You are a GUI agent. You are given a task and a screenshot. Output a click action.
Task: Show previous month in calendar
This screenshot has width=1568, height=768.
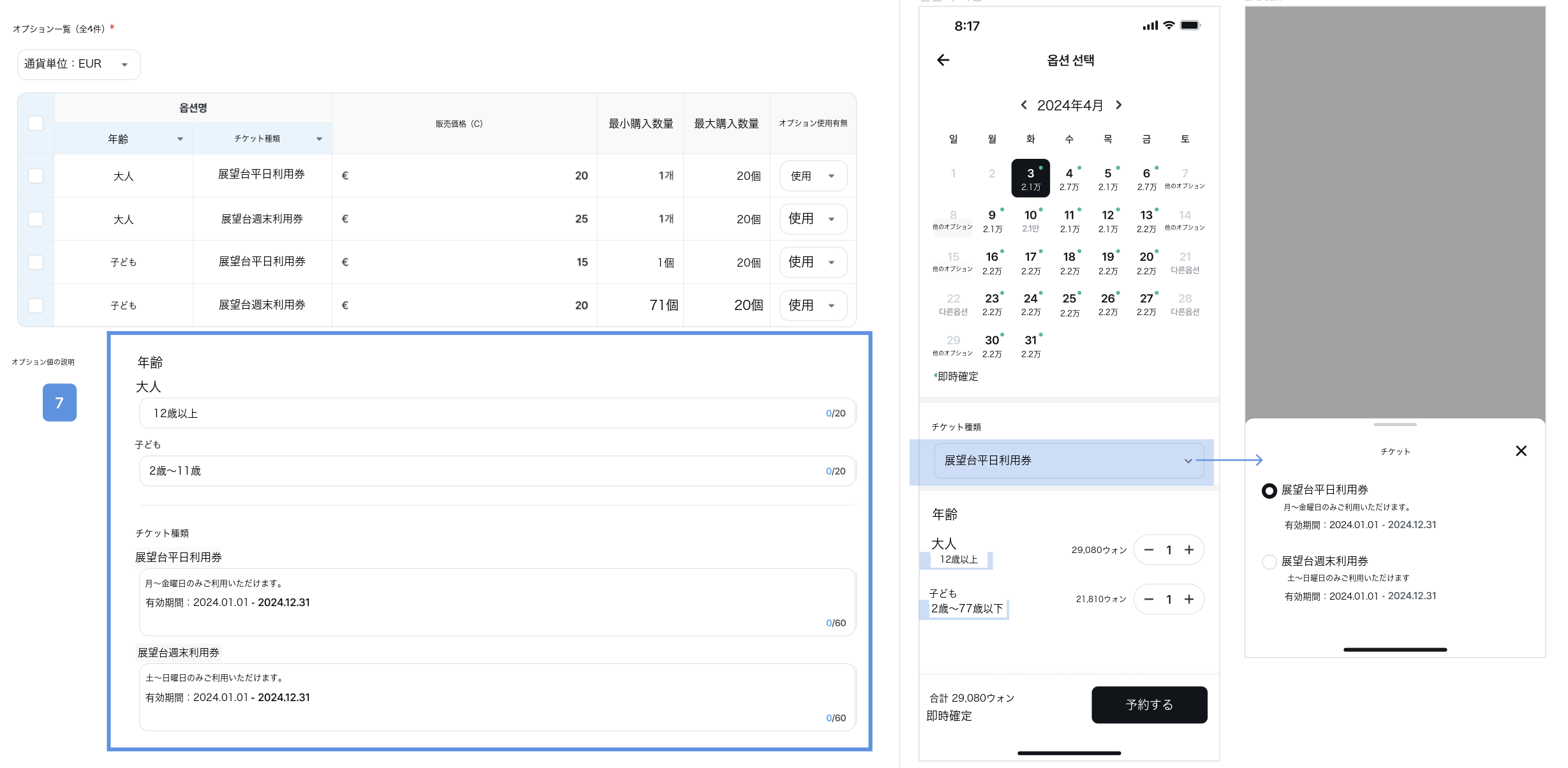[1023, 105]
